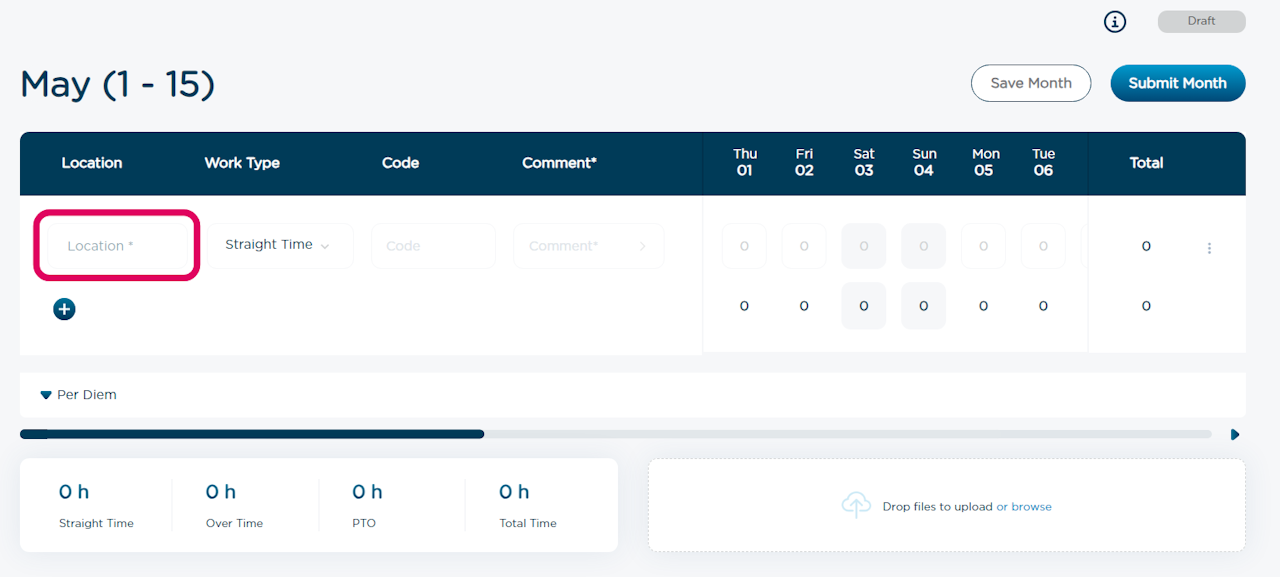Click the highlighted Location input field
Screen dimensions: 1280x577
pos(116,245)
